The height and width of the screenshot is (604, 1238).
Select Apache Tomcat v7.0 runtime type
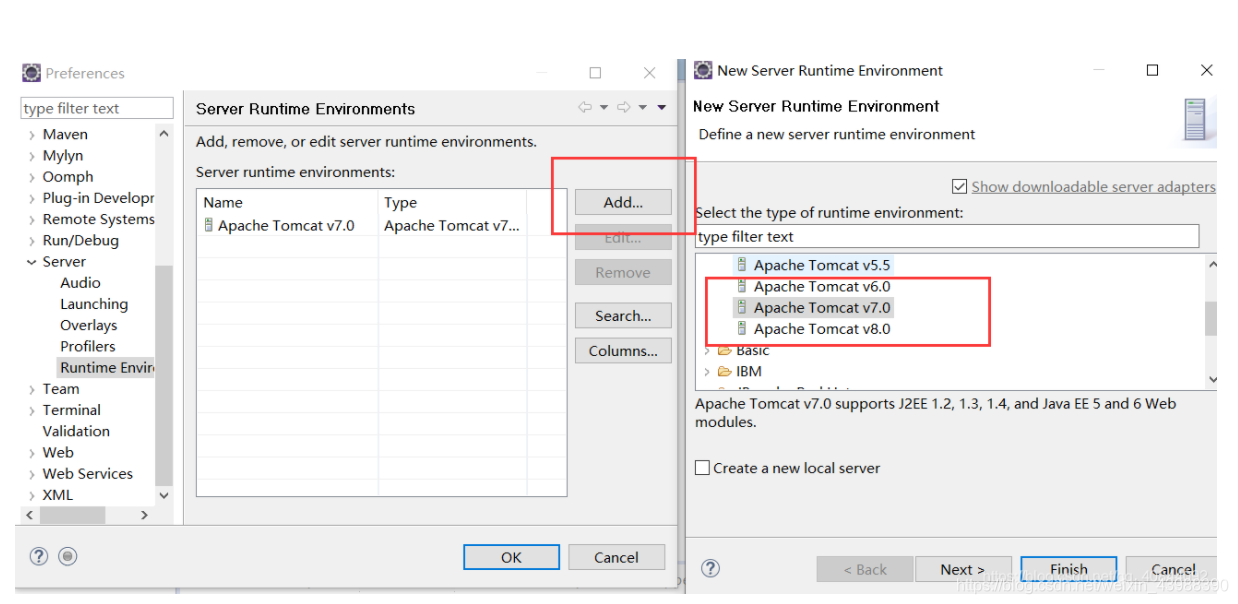[x=822, y=308]
